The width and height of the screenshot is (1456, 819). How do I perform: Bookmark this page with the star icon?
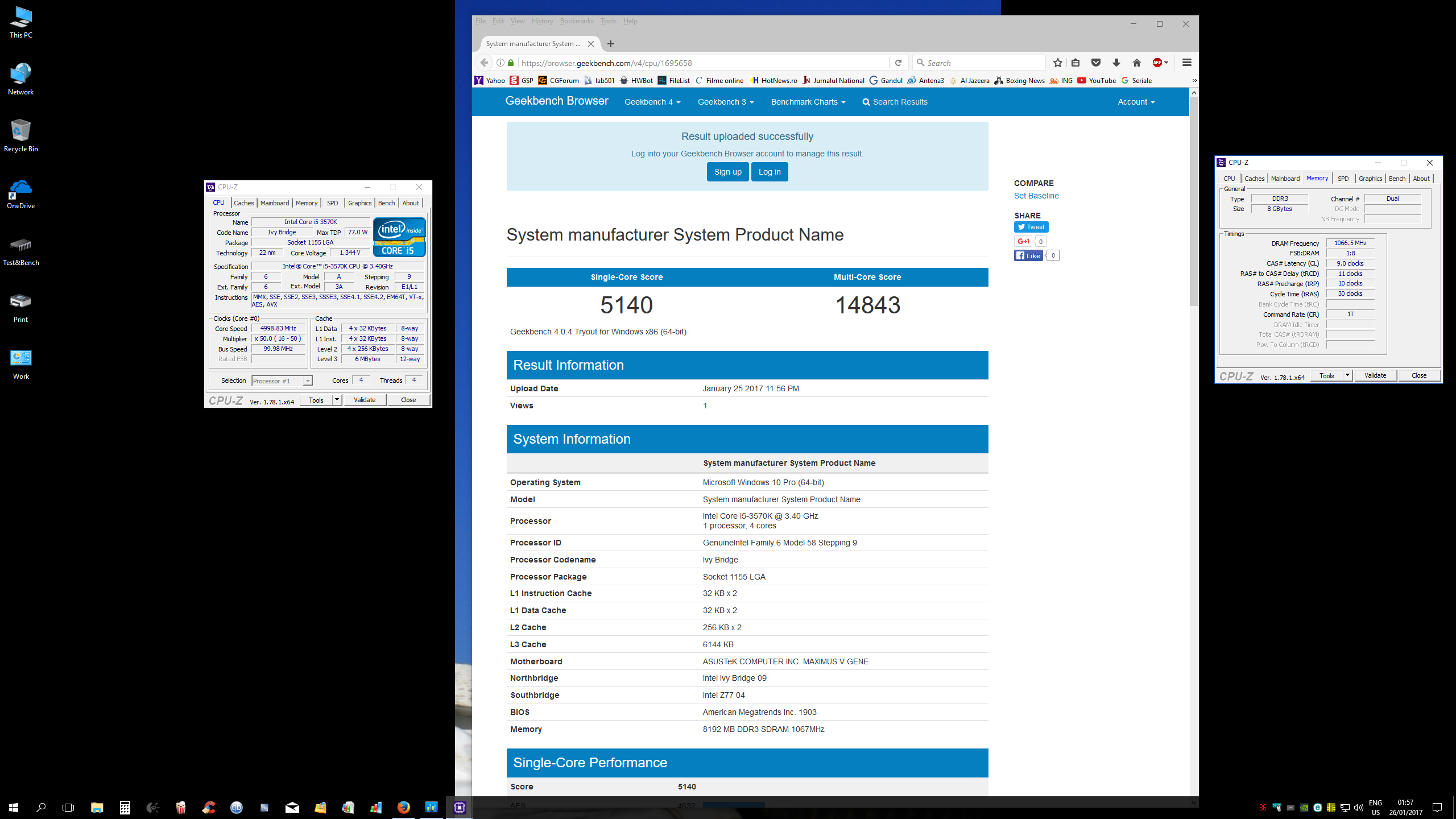(1057, 63)
